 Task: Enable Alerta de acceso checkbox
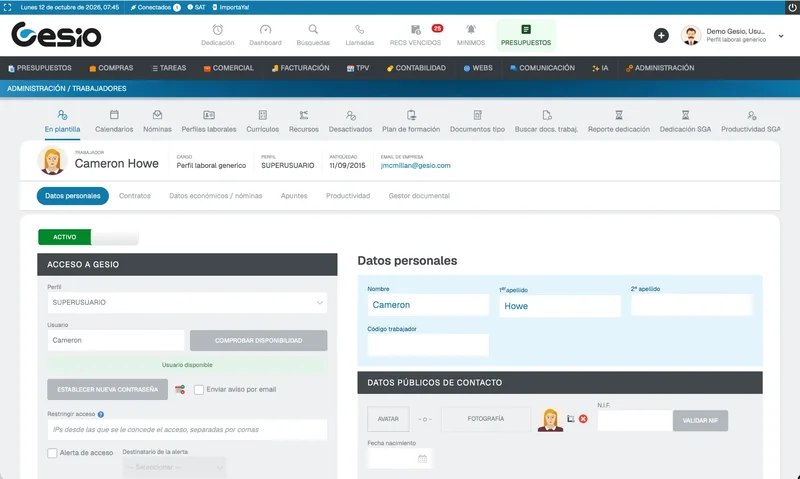point(52,453)
